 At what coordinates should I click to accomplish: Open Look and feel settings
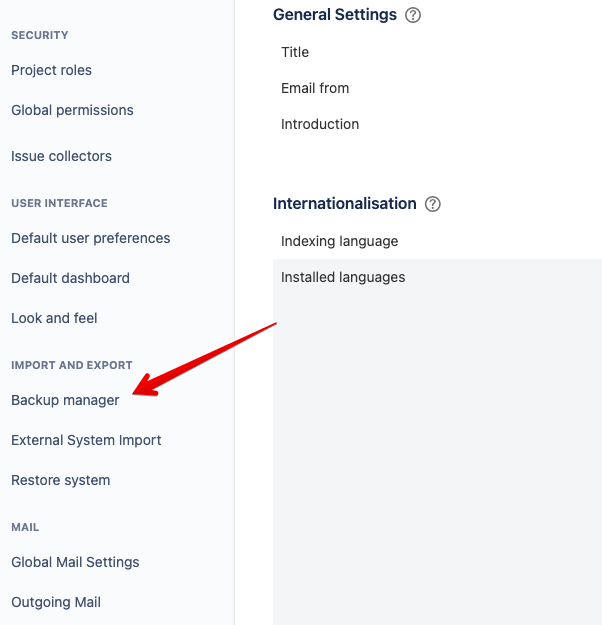point(54,318)
